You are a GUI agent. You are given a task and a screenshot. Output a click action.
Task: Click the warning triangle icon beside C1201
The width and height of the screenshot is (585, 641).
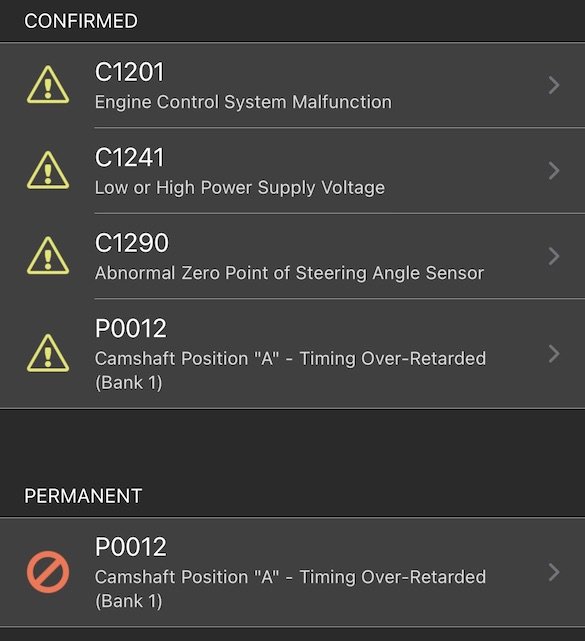tap(48, 85)
